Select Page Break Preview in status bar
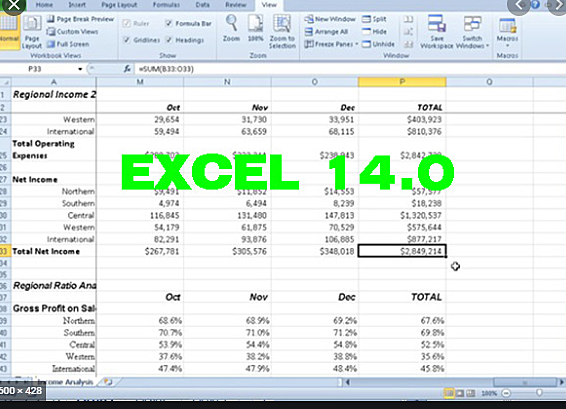The width and height of the screenshot is (566, 409). pyautogui.click(x=470, y=393)
